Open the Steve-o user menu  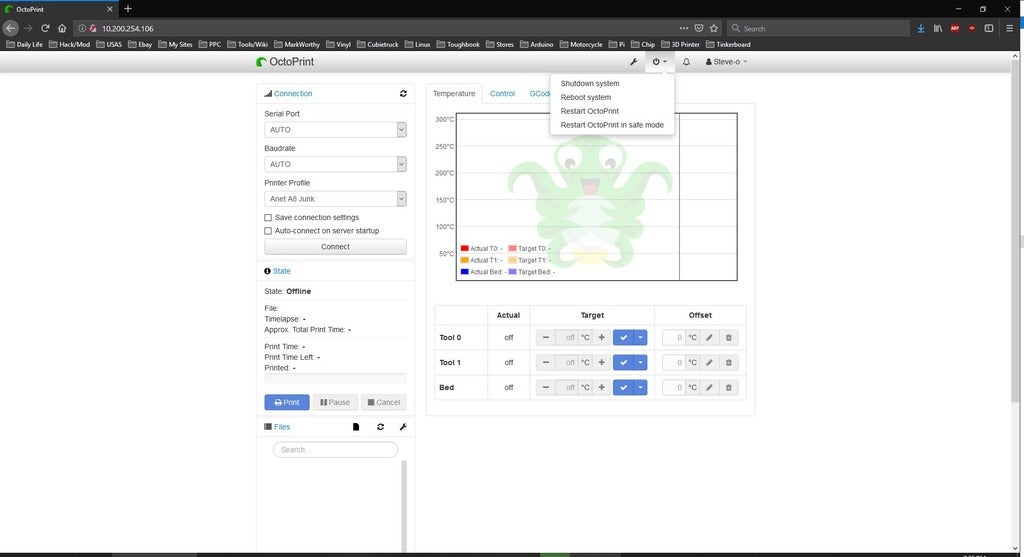point(726,62)
